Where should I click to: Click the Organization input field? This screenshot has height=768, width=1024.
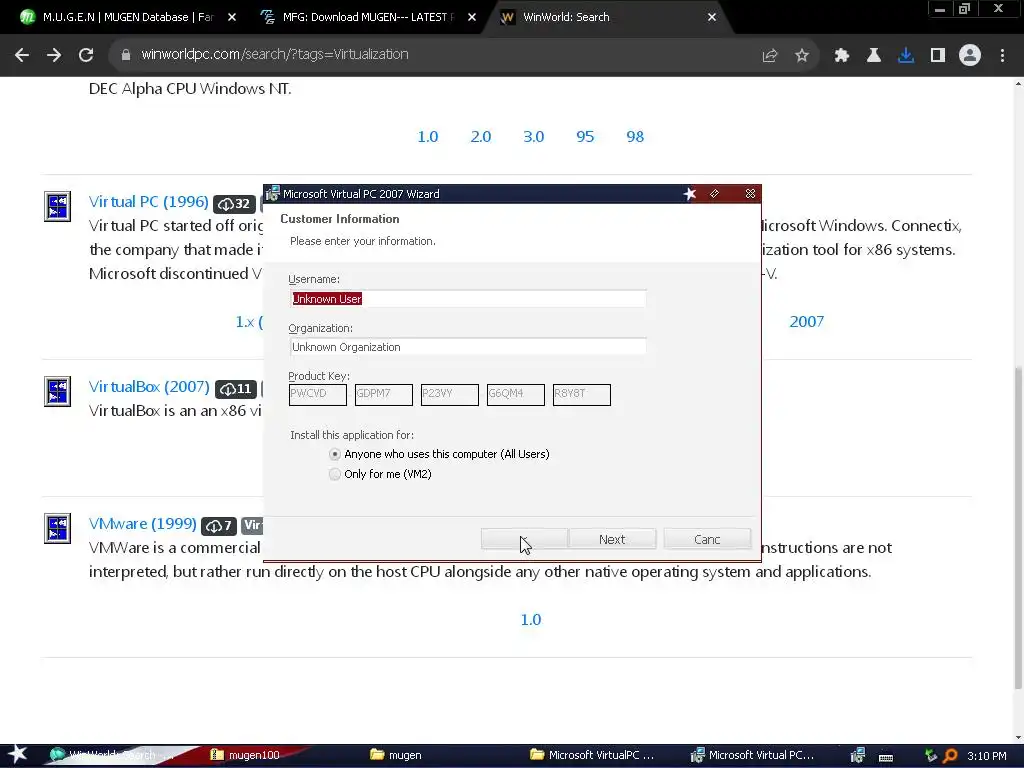tap(468, 347)
